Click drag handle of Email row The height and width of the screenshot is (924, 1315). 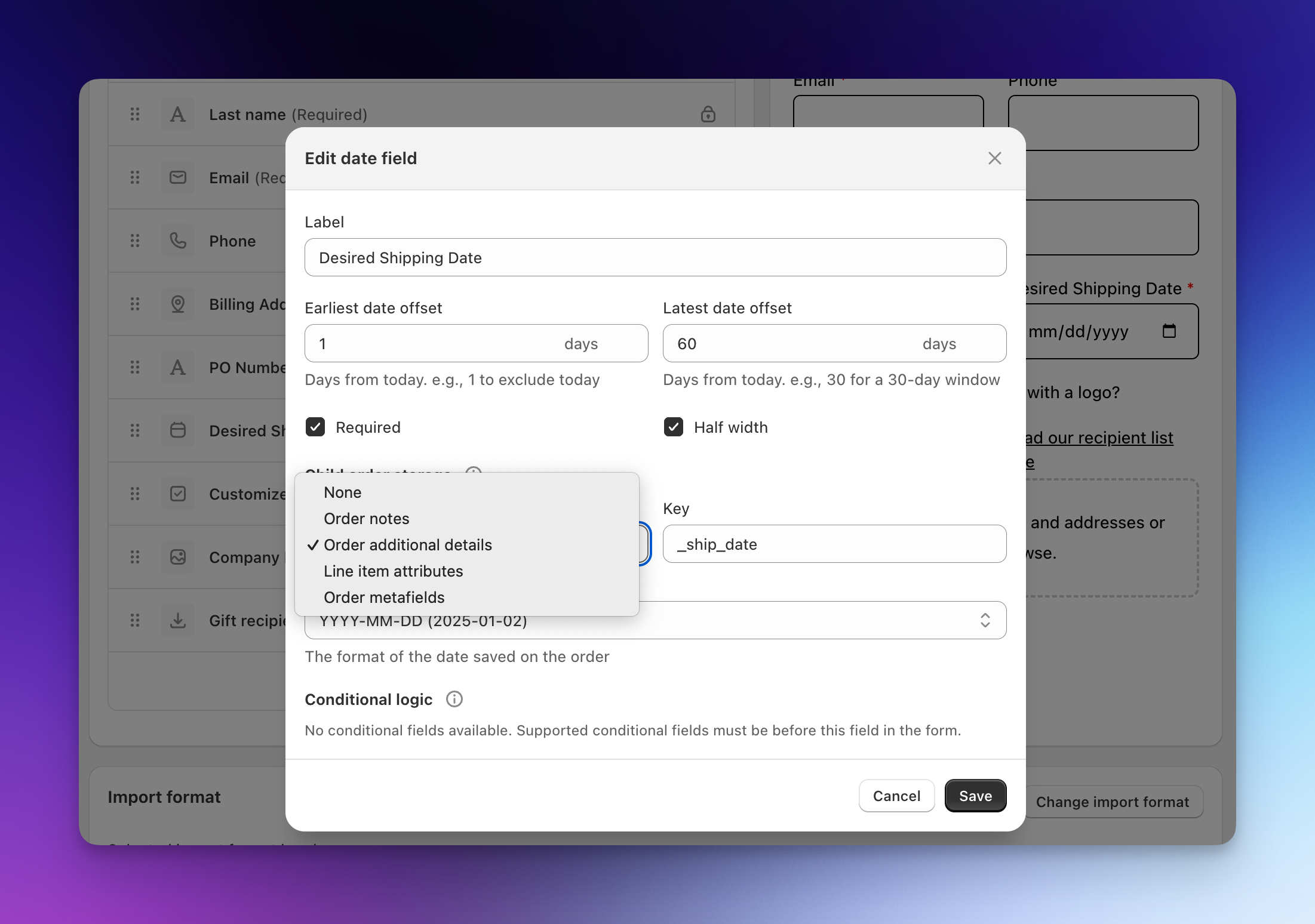coord(135,177)
